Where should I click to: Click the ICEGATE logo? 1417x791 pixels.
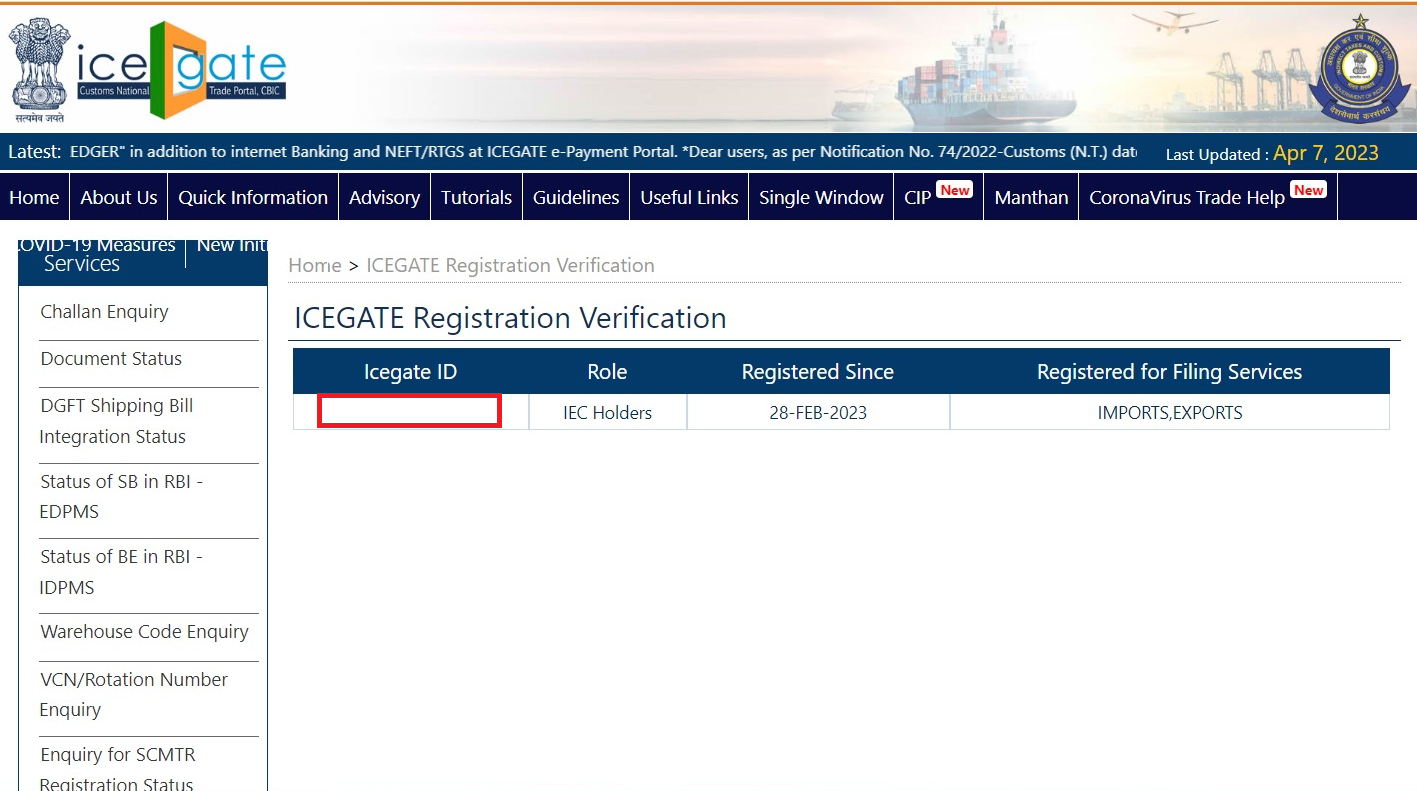coord(182,68)
